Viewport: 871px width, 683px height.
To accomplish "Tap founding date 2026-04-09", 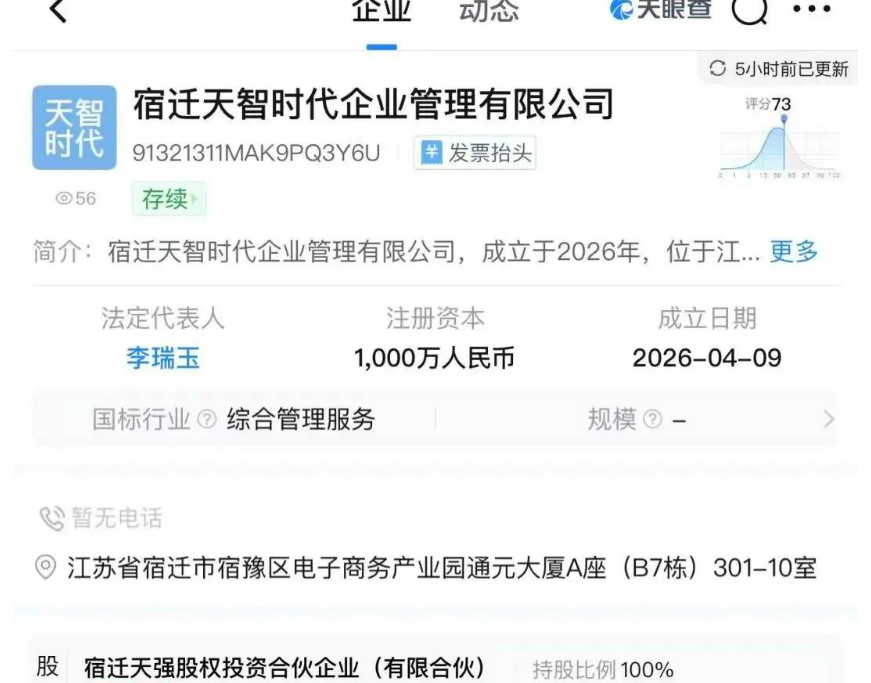I will click(x=707, y=358).
